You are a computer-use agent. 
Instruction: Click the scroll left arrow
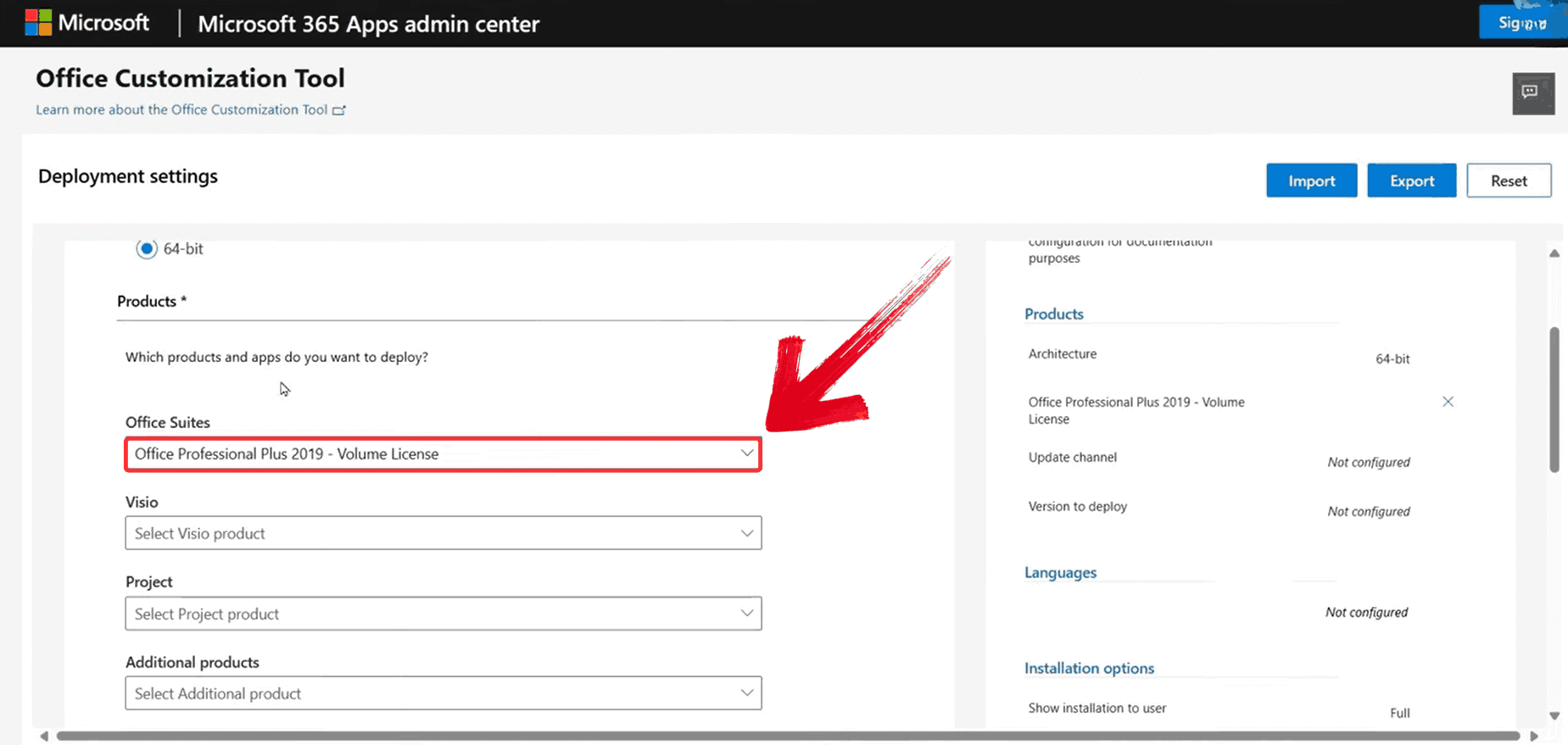[44, 736]
